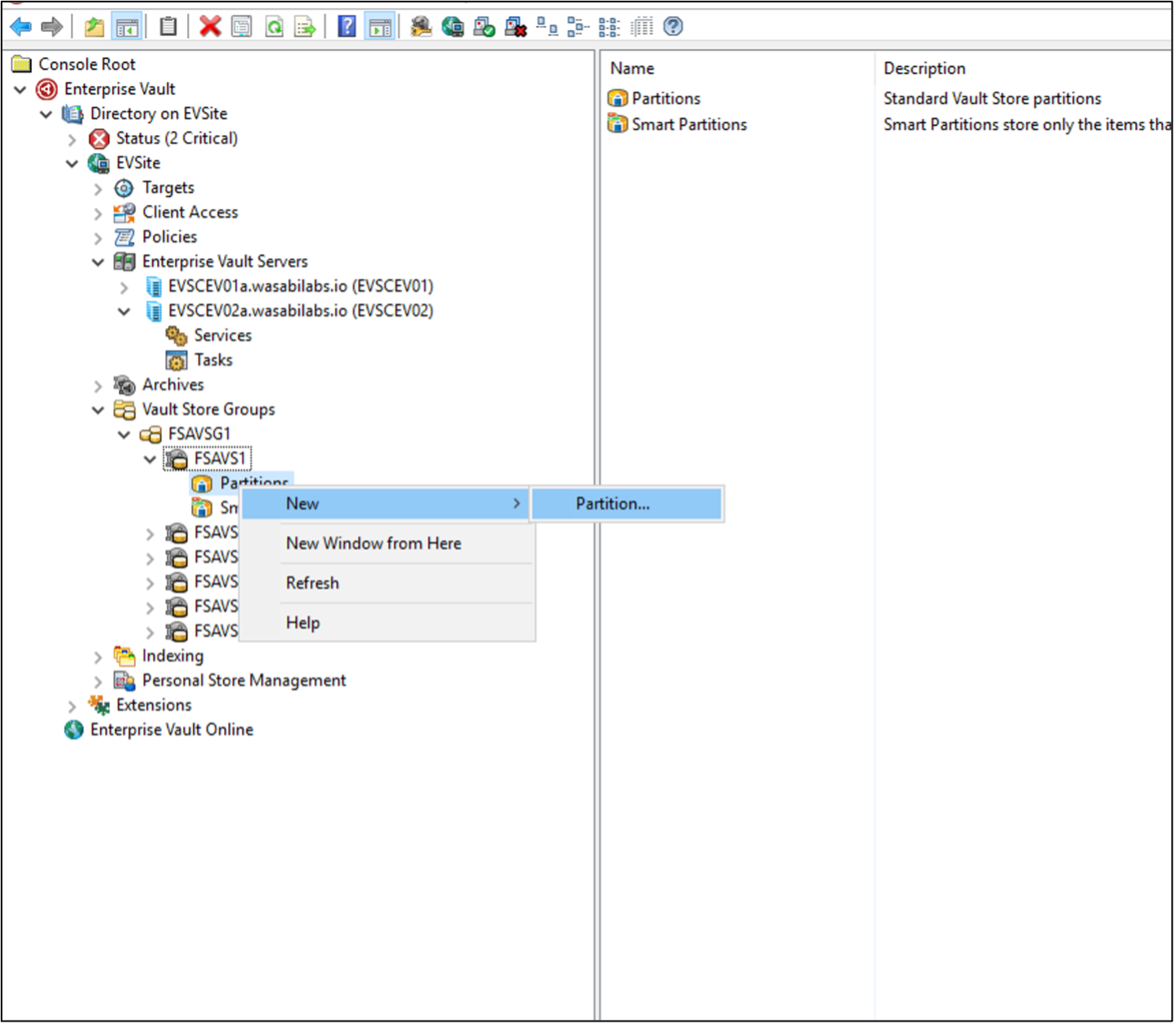Open Properties from the toolbar

242,27
